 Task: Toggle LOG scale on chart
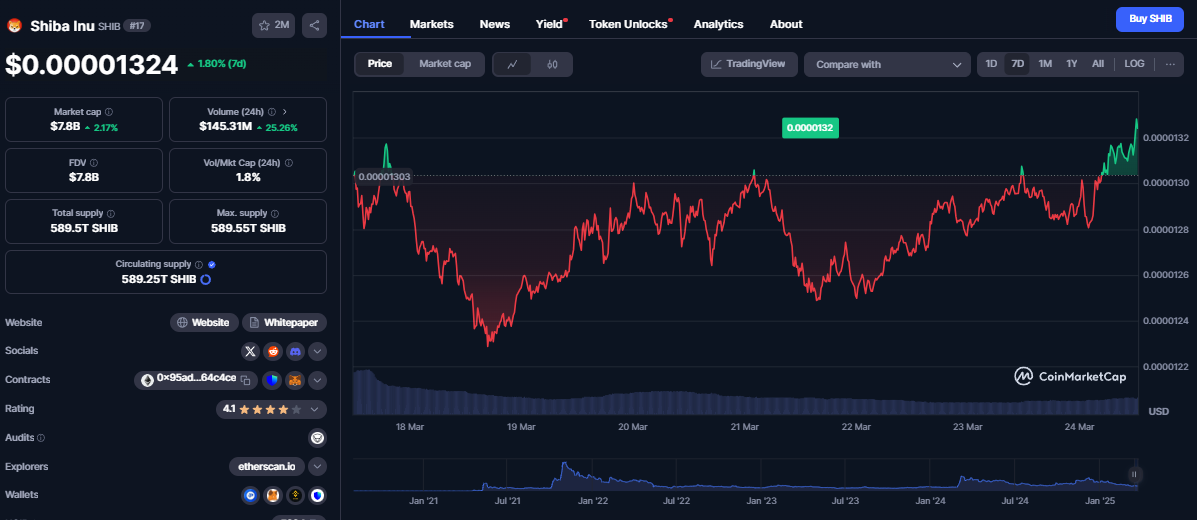[1134, 64]
